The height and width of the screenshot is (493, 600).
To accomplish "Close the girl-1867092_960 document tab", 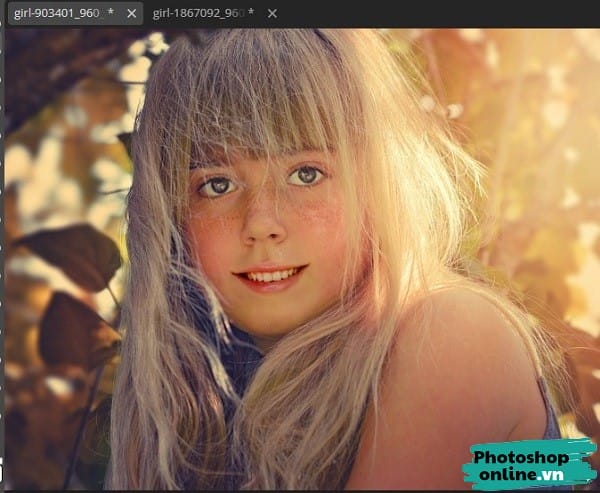I will (x=272, y=13).
